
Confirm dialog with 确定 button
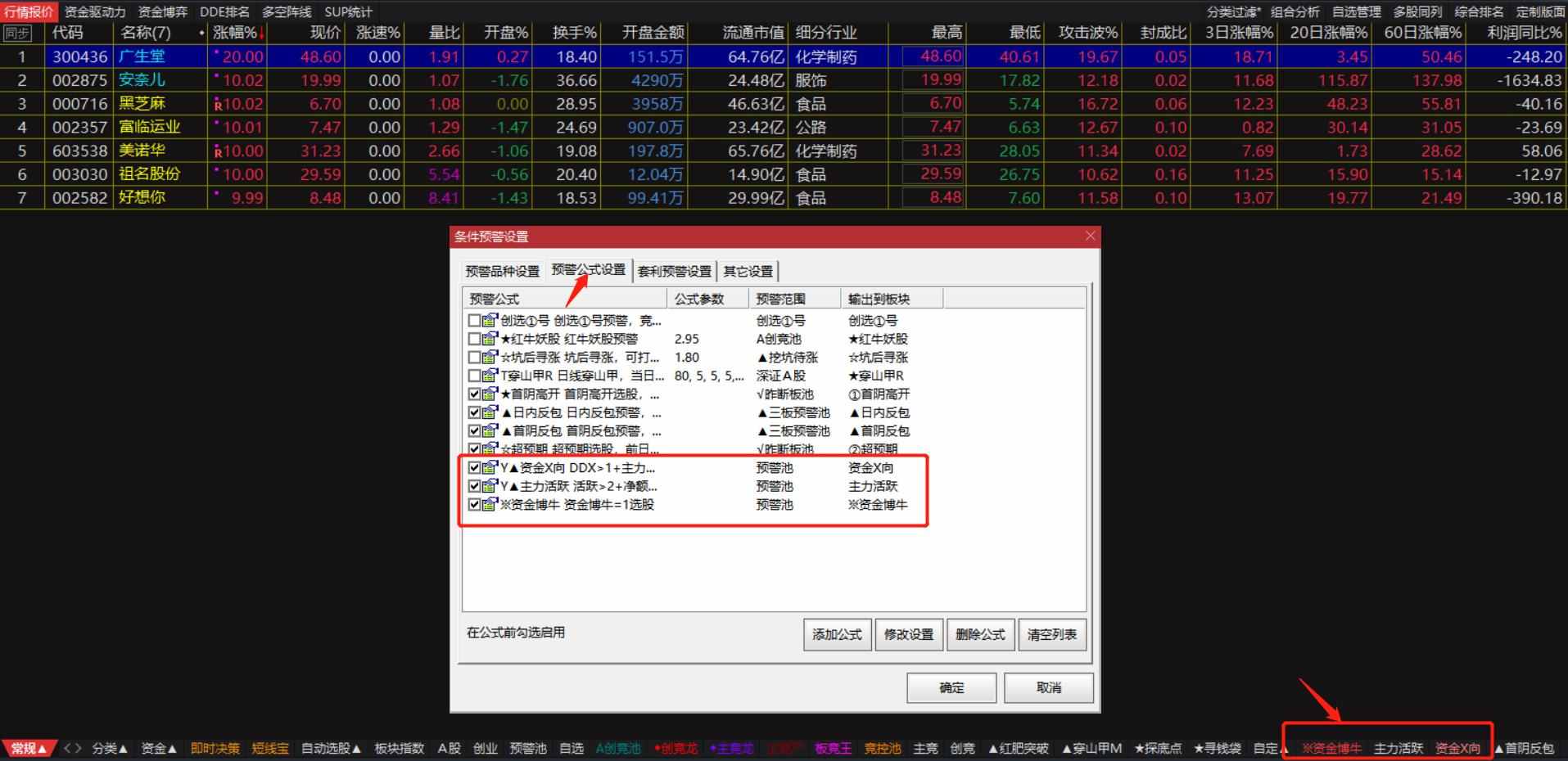tap(951, 687)
